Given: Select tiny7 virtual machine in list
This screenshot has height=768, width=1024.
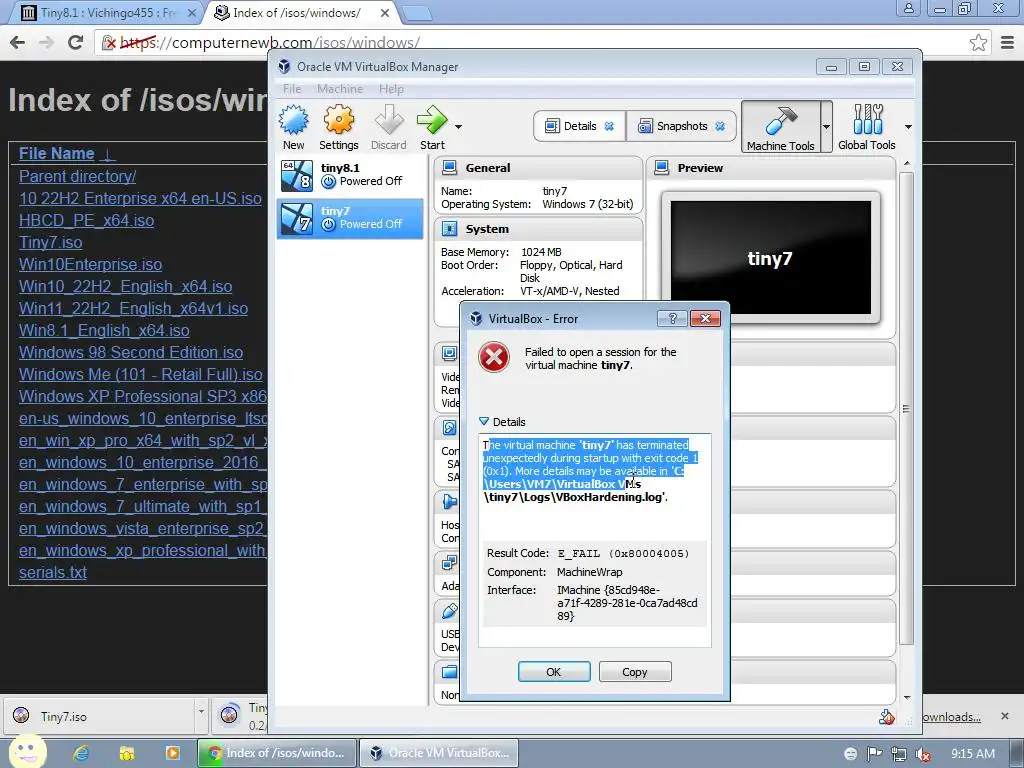Looking at the screenshot, I should click(350, 218).
